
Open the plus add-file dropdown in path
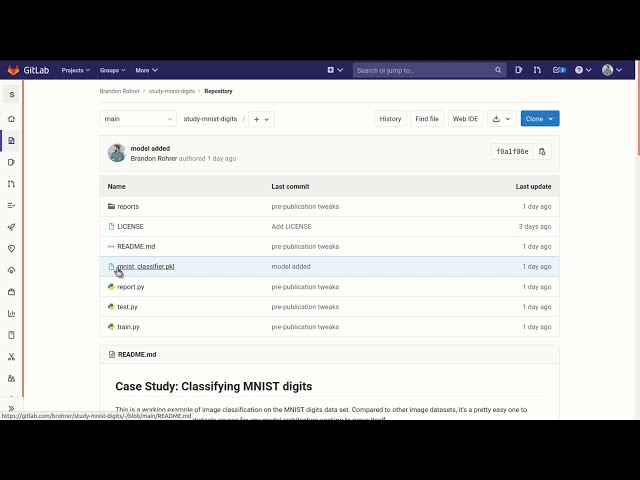pyautogui.click(x=261, y=119)
